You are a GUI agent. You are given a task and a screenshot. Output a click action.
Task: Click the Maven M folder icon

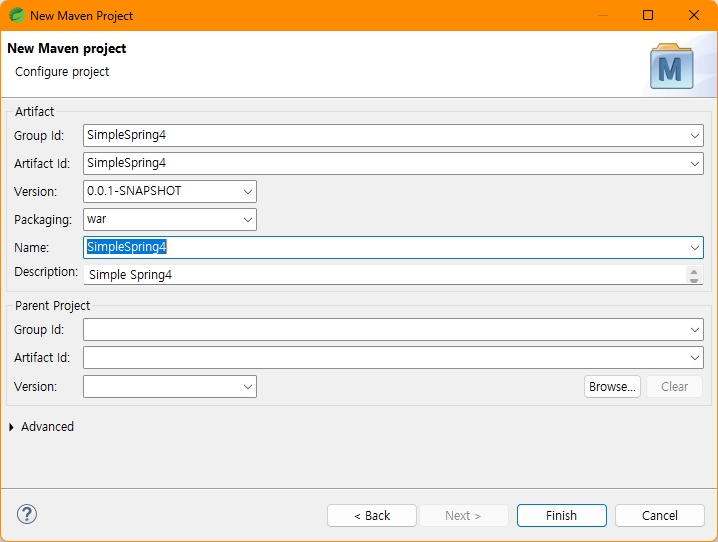coord(671,66)
